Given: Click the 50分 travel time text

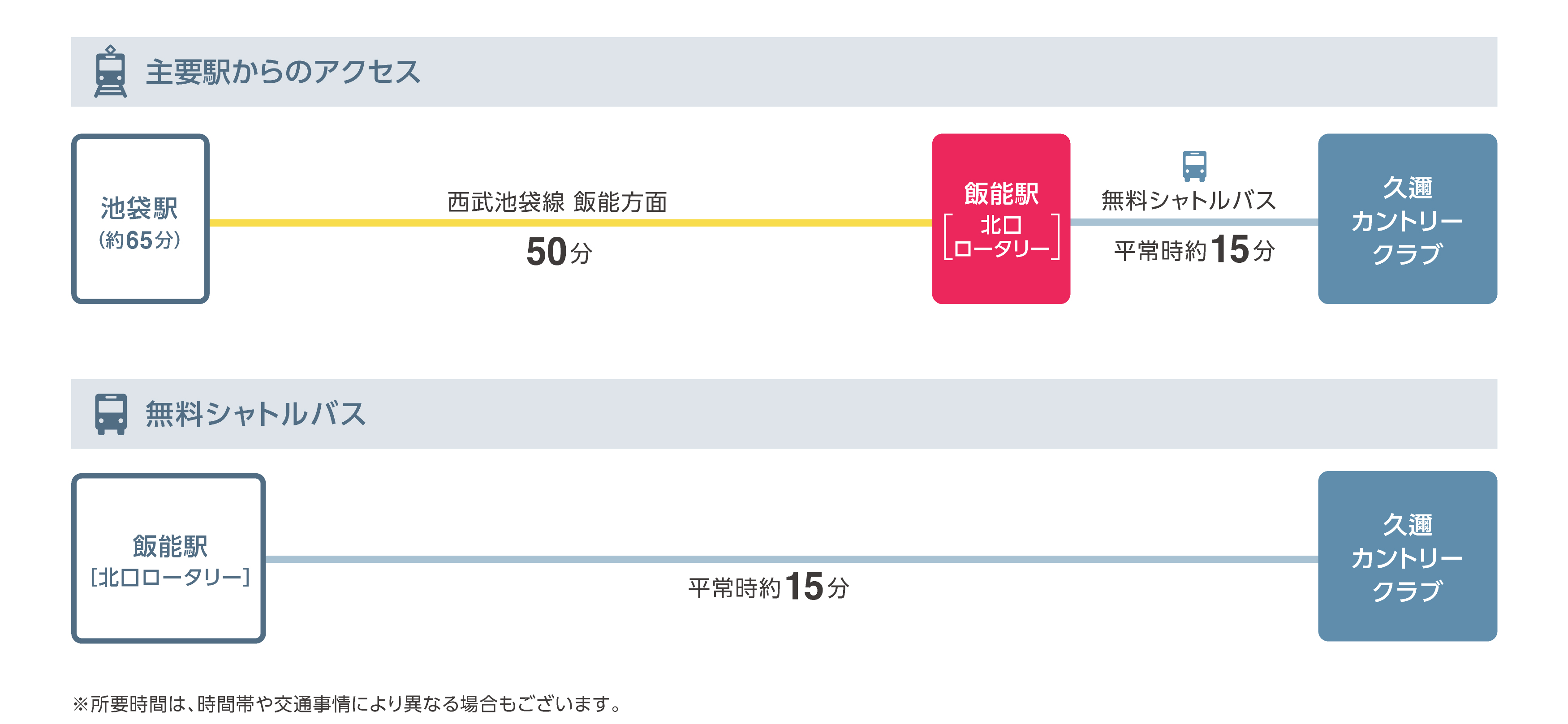Looking at the screenshot, I should pos(558,252).
